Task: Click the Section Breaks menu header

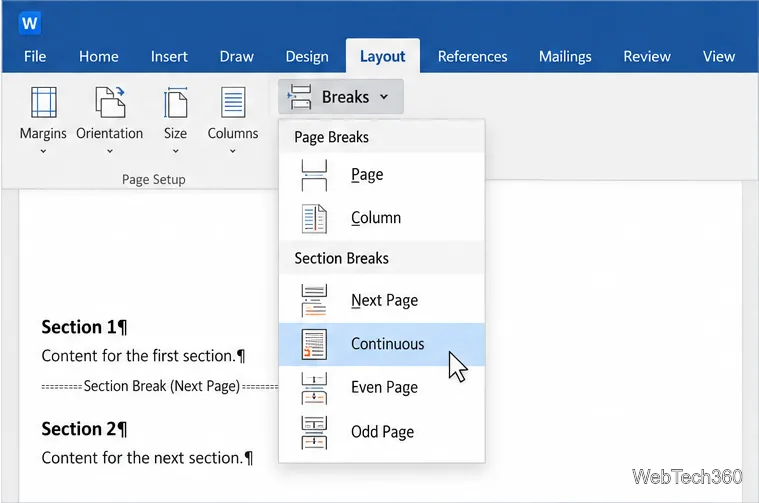Action: pos(342,259)
